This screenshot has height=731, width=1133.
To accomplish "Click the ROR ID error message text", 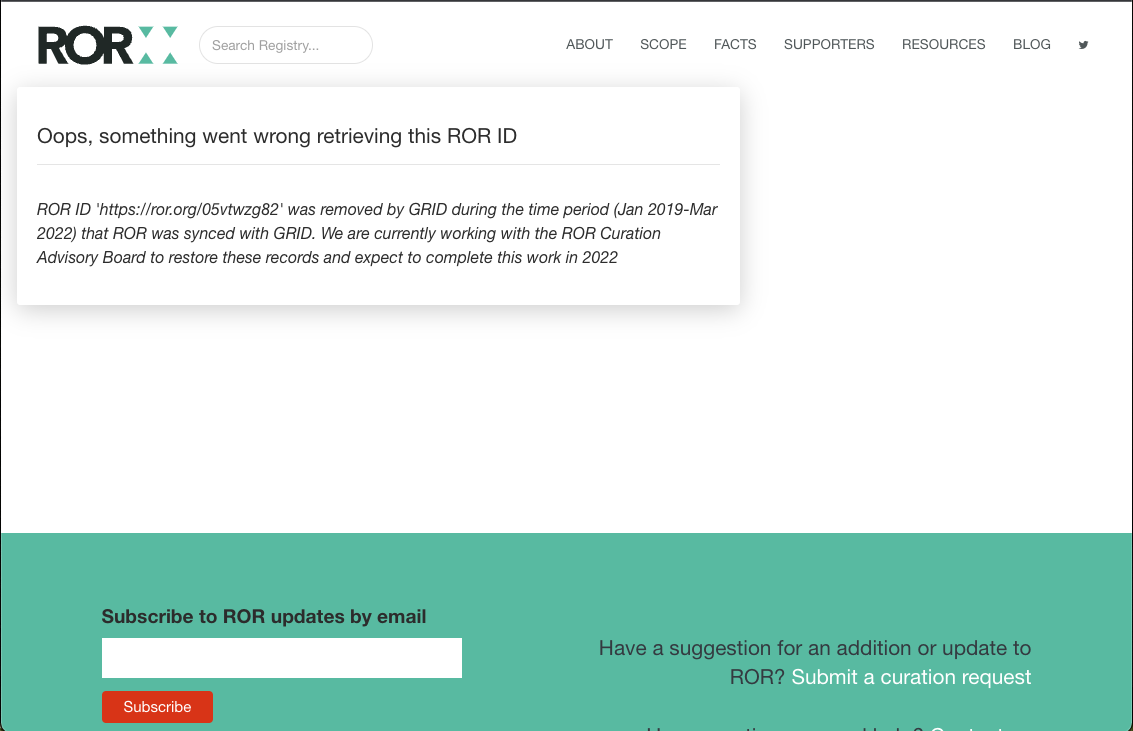I will (x=377, y=233).
